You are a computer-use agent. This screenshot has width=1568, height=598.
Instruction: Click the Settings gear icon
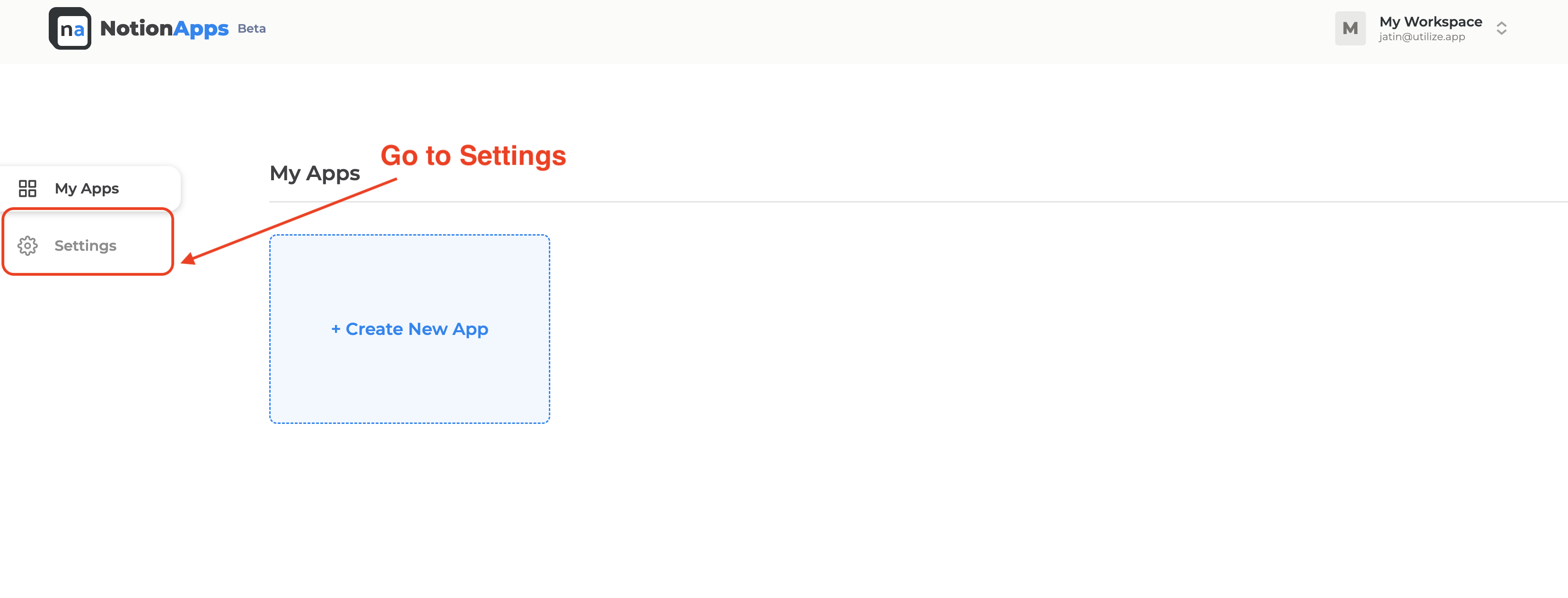tap(27, 246)
